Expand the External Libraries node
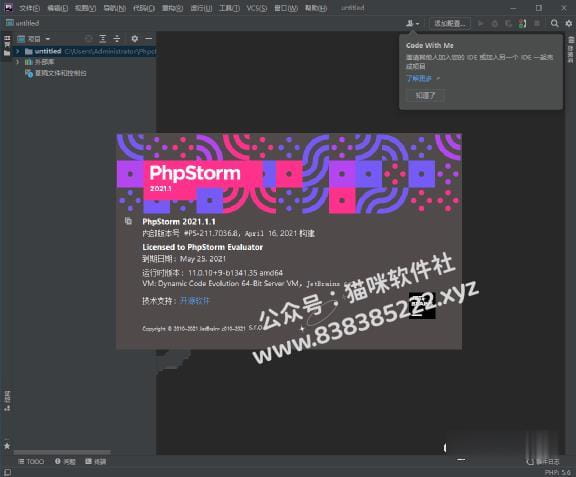Viewport: 576px width, 477px height. [18, 62]
